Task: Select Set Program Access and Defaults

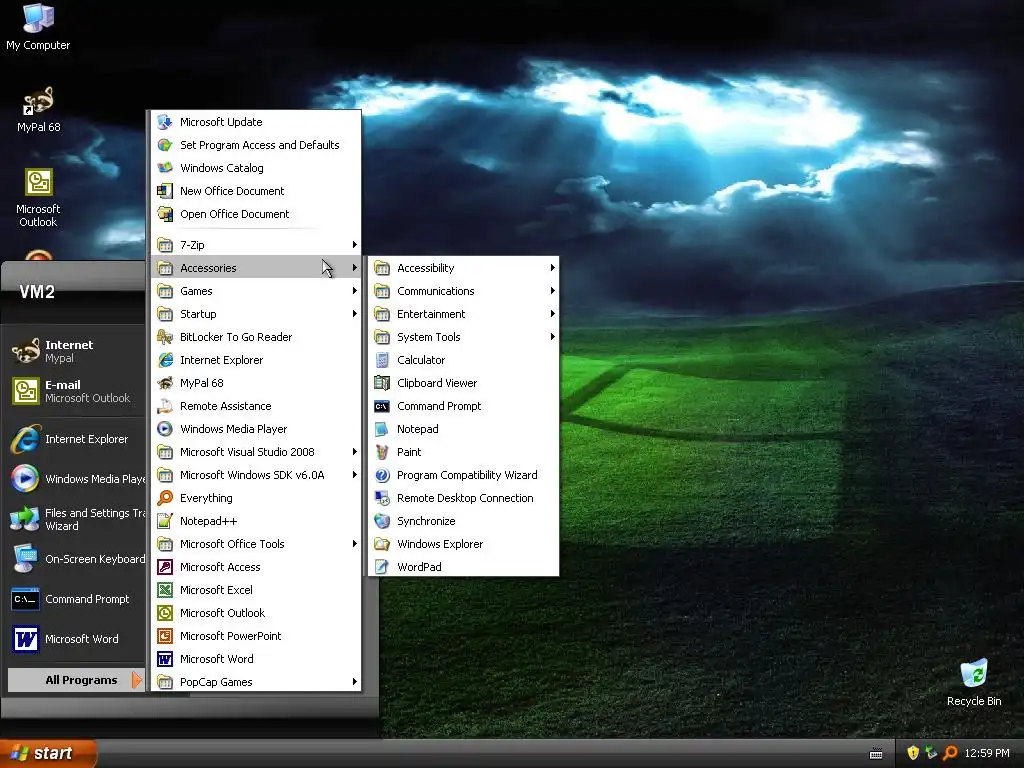Action: click(x=256, y=145)
